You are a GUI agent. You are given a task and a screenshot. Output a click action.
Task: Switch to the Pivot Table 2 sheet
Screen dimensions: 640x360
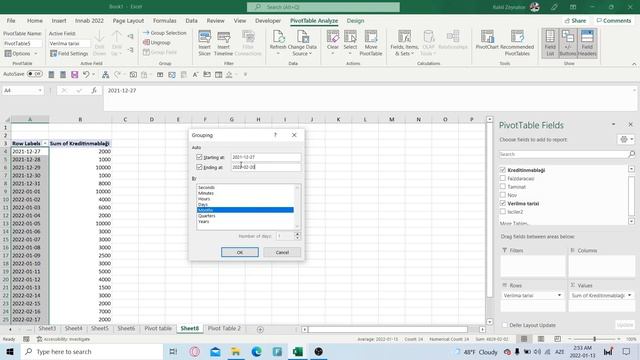click(x=224, y=328)
